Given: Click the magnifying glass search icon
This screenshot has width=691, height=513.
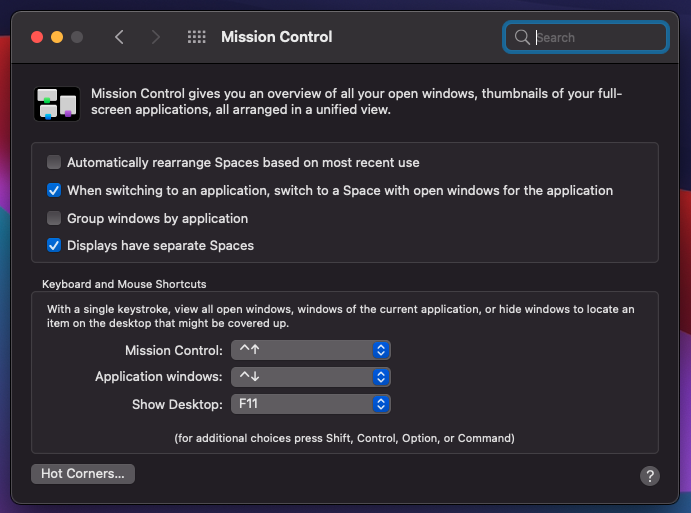Looking at the screenshot, I should click(x=522, y=38).
